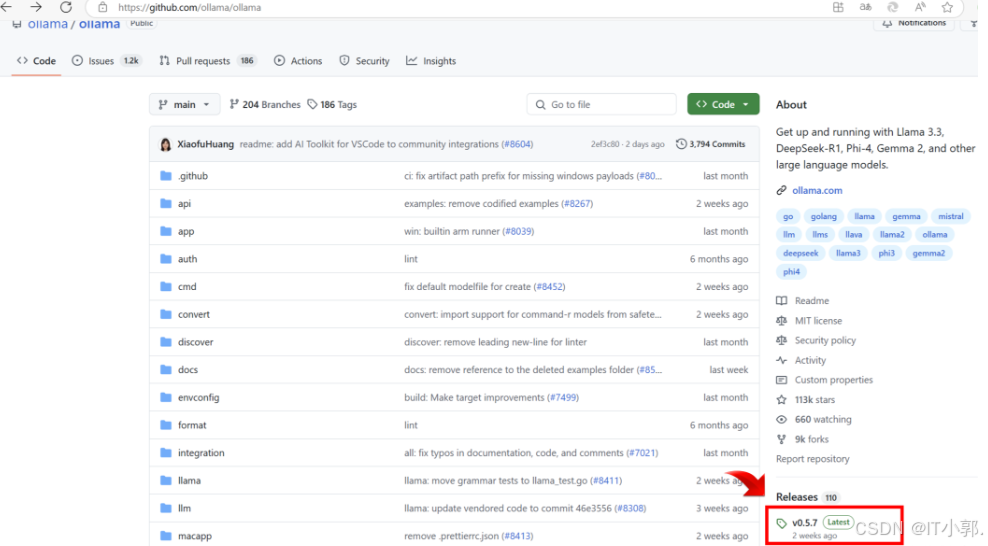View the 186 Tags link

(x=332, y=105)
